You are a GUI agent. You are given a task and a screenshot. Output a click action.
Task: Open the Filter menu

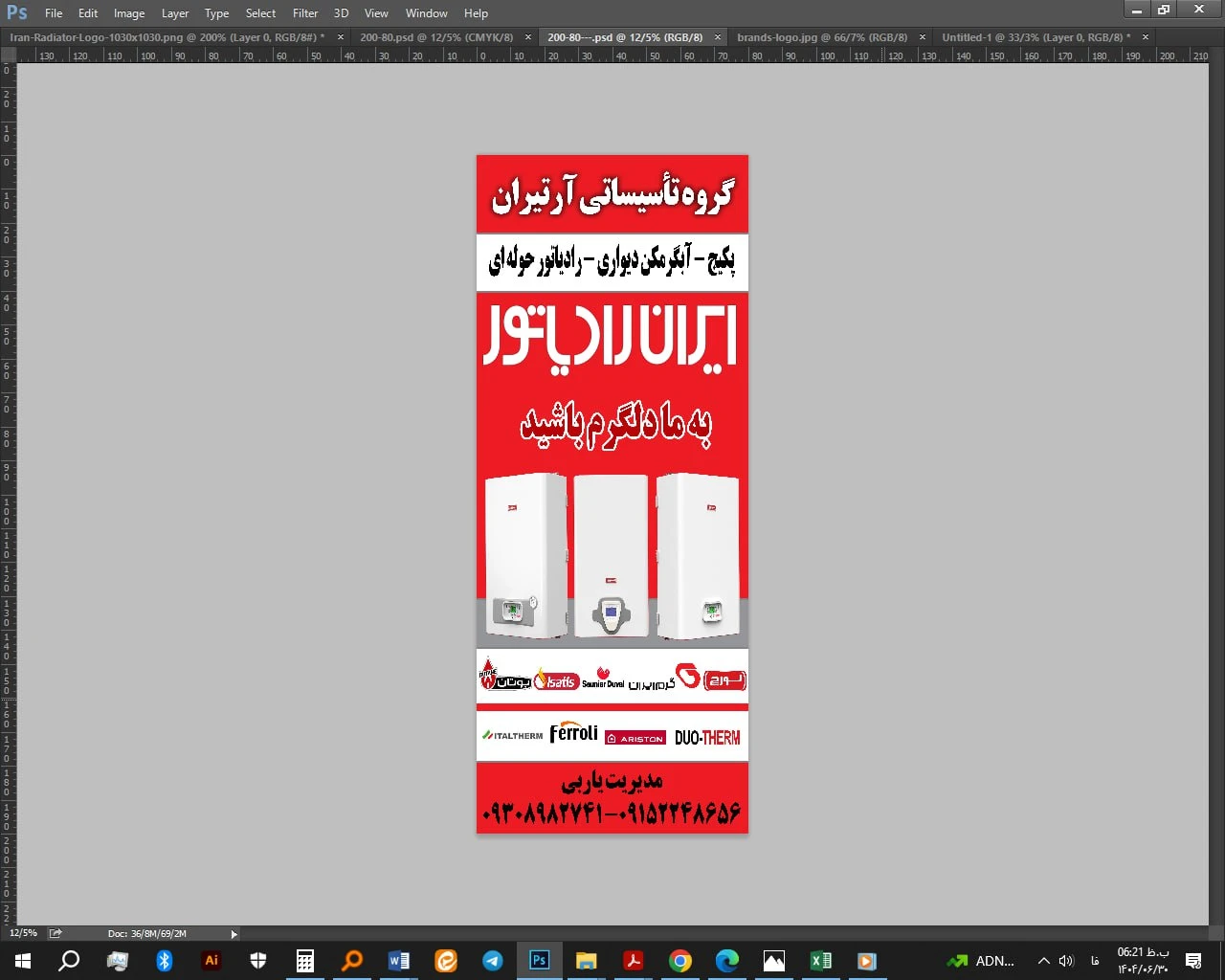tap(305, 13)
